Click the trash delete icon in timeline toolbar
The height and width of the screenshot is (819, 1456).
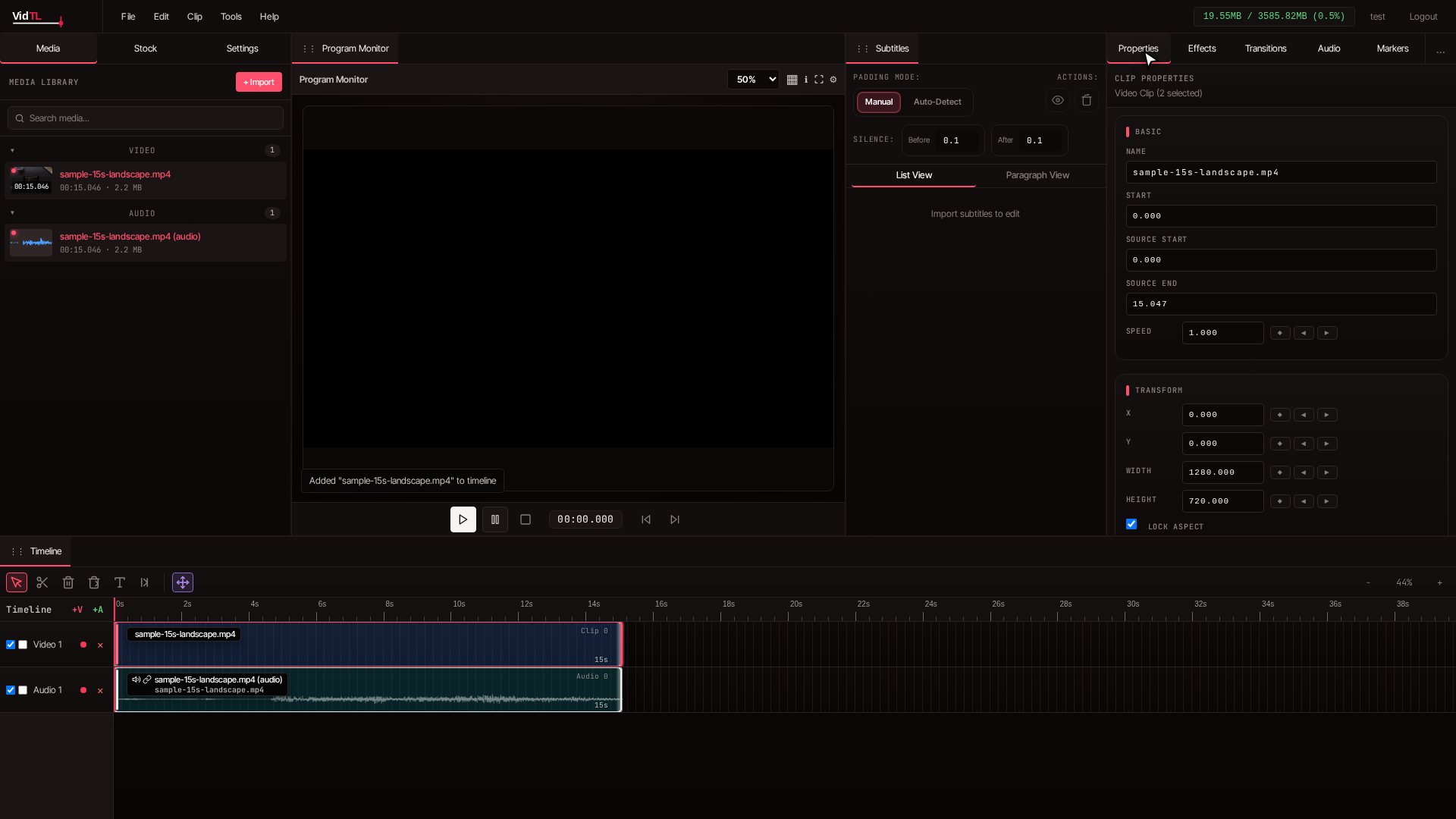click(68, 582)
